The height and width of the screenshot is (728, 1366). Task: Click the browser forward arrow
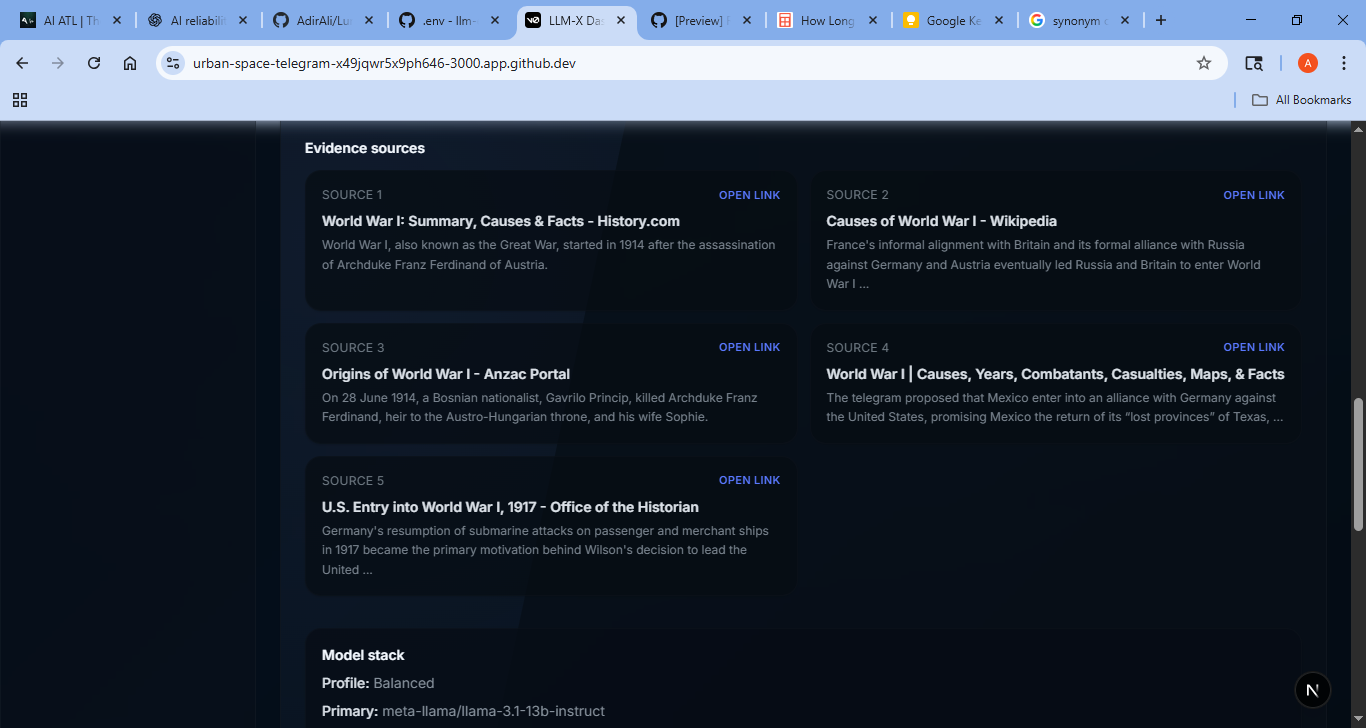(x=58, y=63)
